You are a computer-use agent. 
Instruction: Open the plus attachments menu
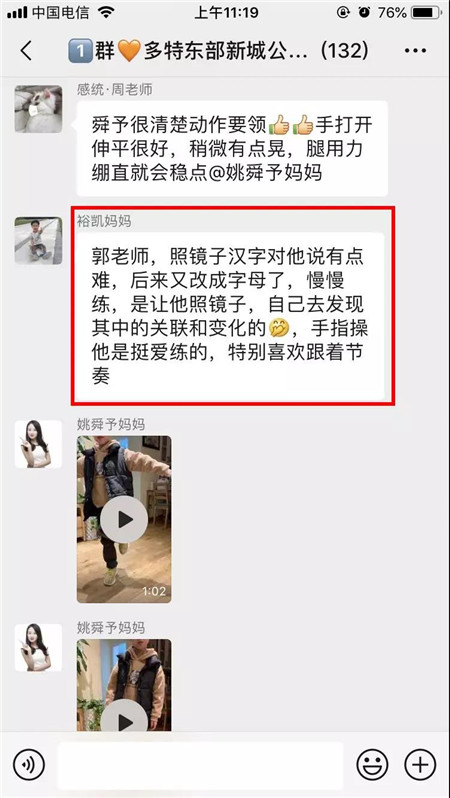(x=420, y=765)
